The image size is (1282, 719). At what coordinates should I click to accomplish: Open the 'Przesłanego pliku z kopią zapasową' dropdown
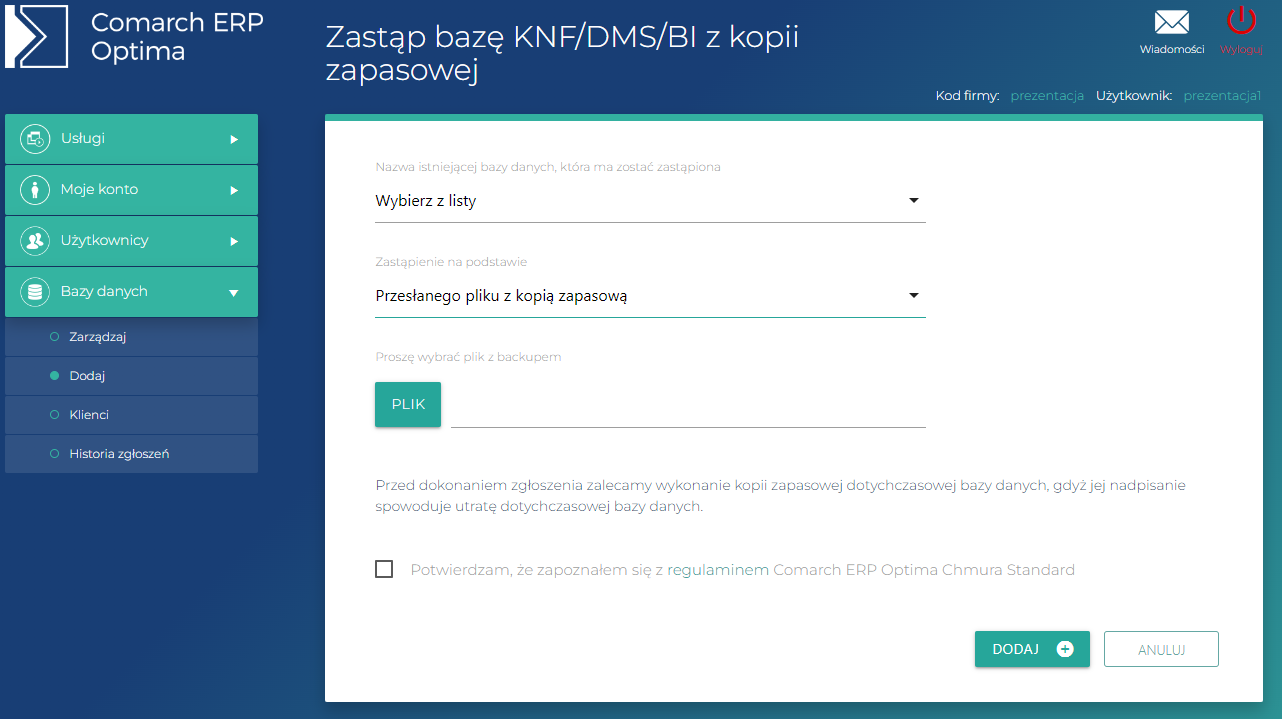tap(650, 296)
